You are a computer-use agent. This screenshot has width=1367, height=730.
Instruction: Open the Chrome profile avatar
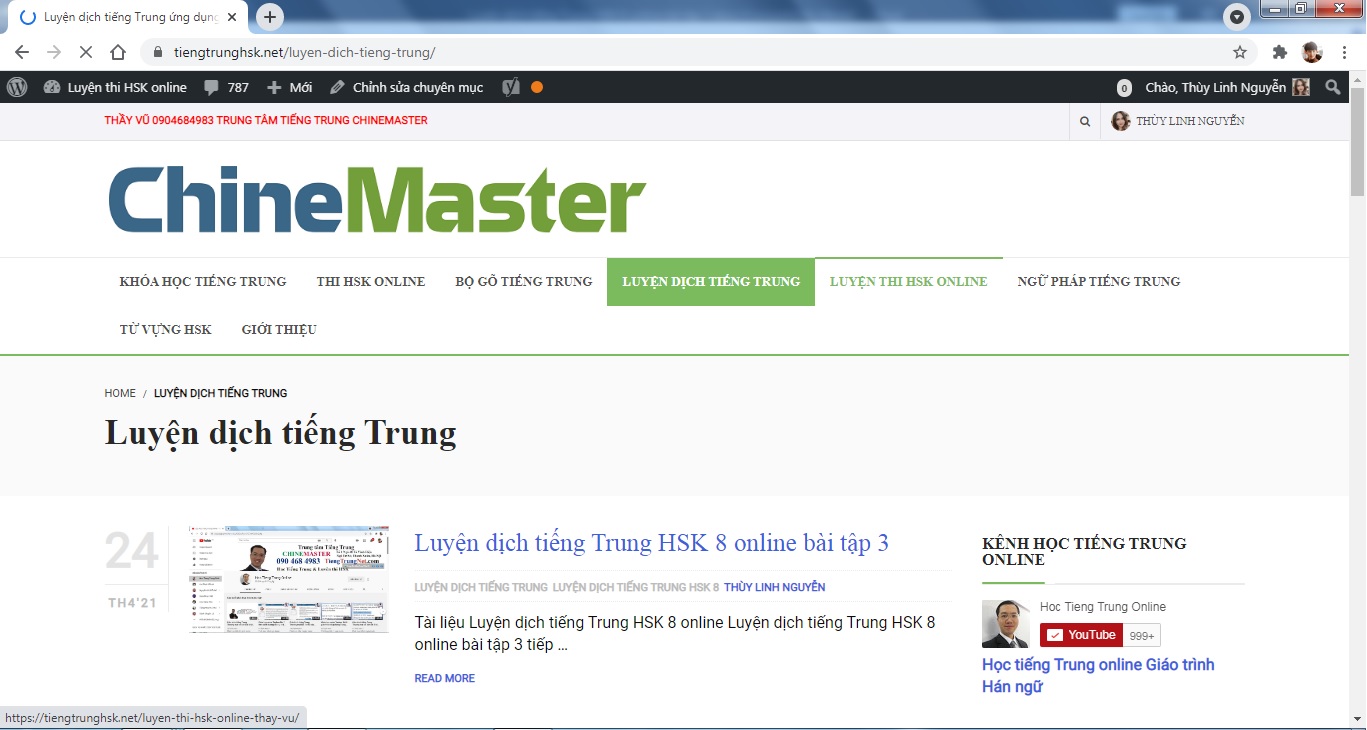1312,52
